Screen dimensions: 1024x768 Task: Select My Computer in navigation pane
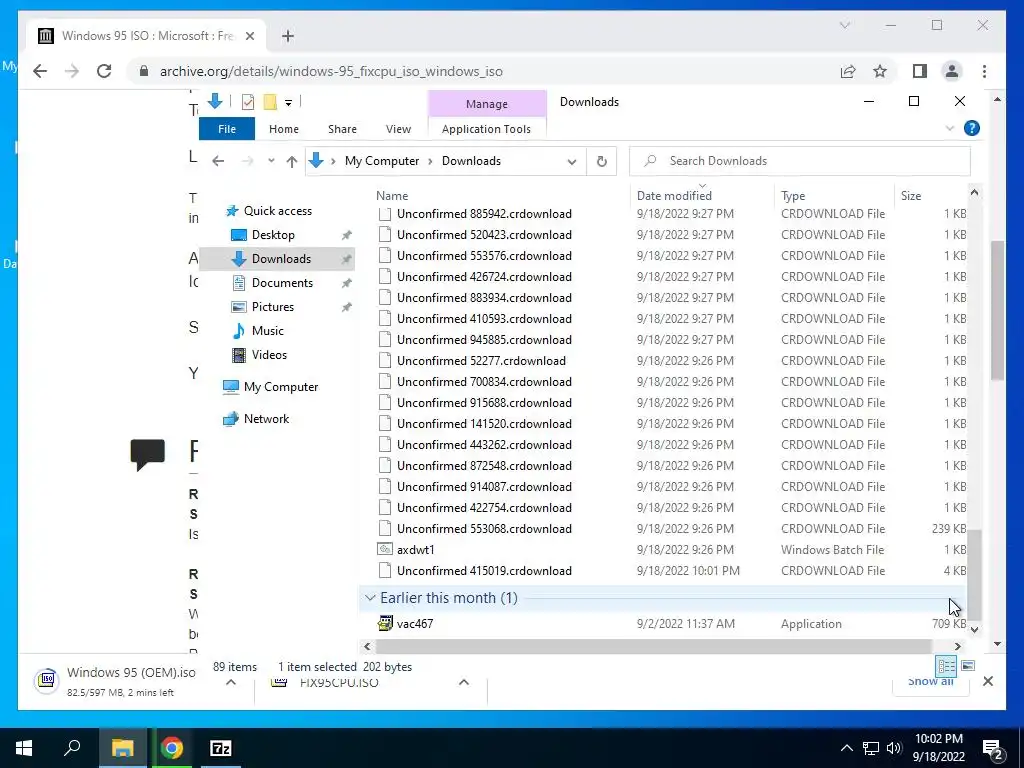tap(281, 387)
